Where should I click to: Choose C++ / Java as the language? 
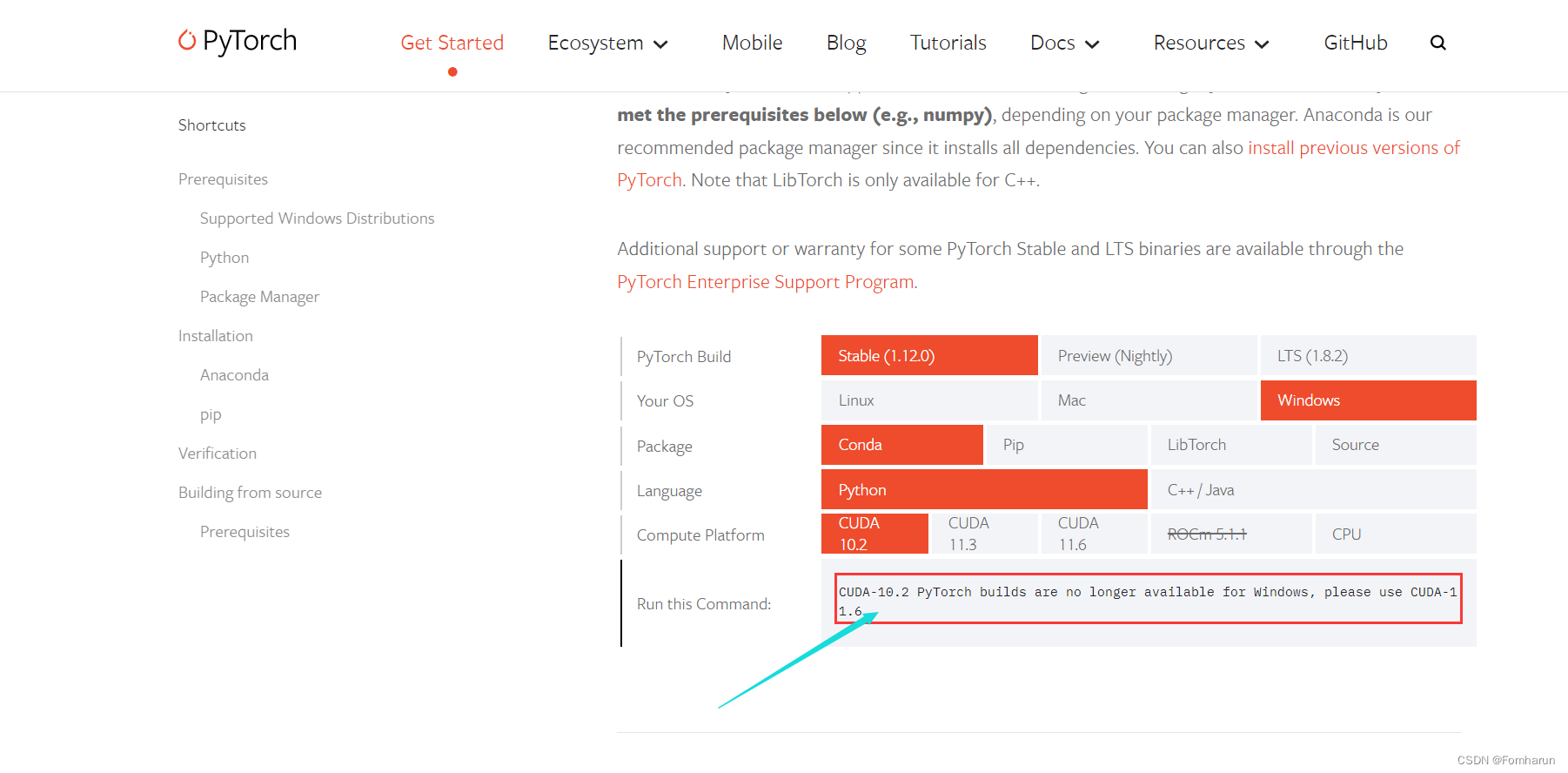click(x=1314, y=489)
